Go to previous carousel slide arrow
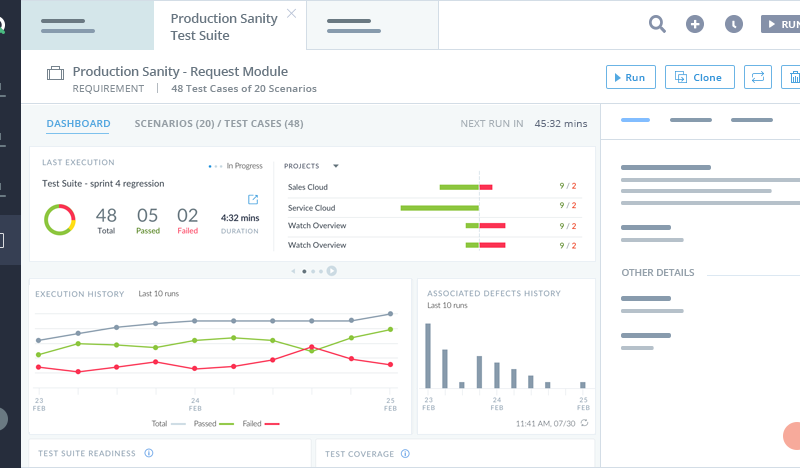 click(293, 271)
